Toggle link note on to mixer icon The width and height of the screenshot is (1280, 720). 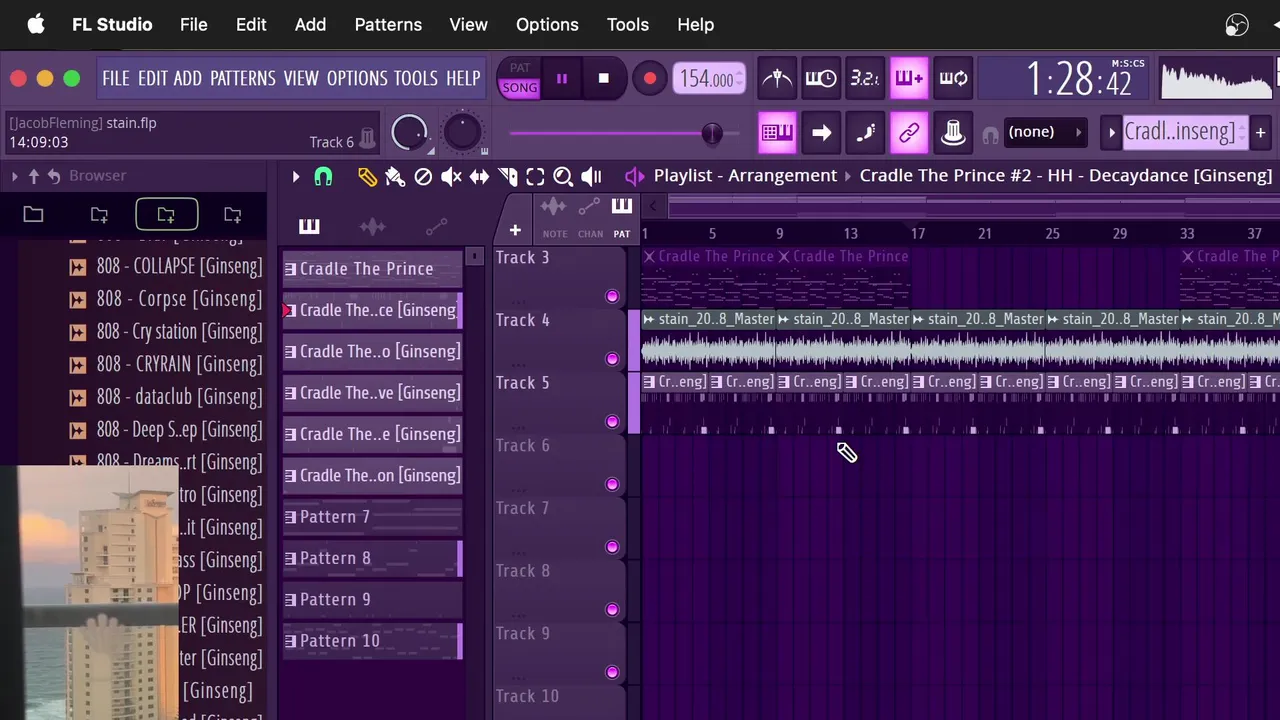pos(909,132)
